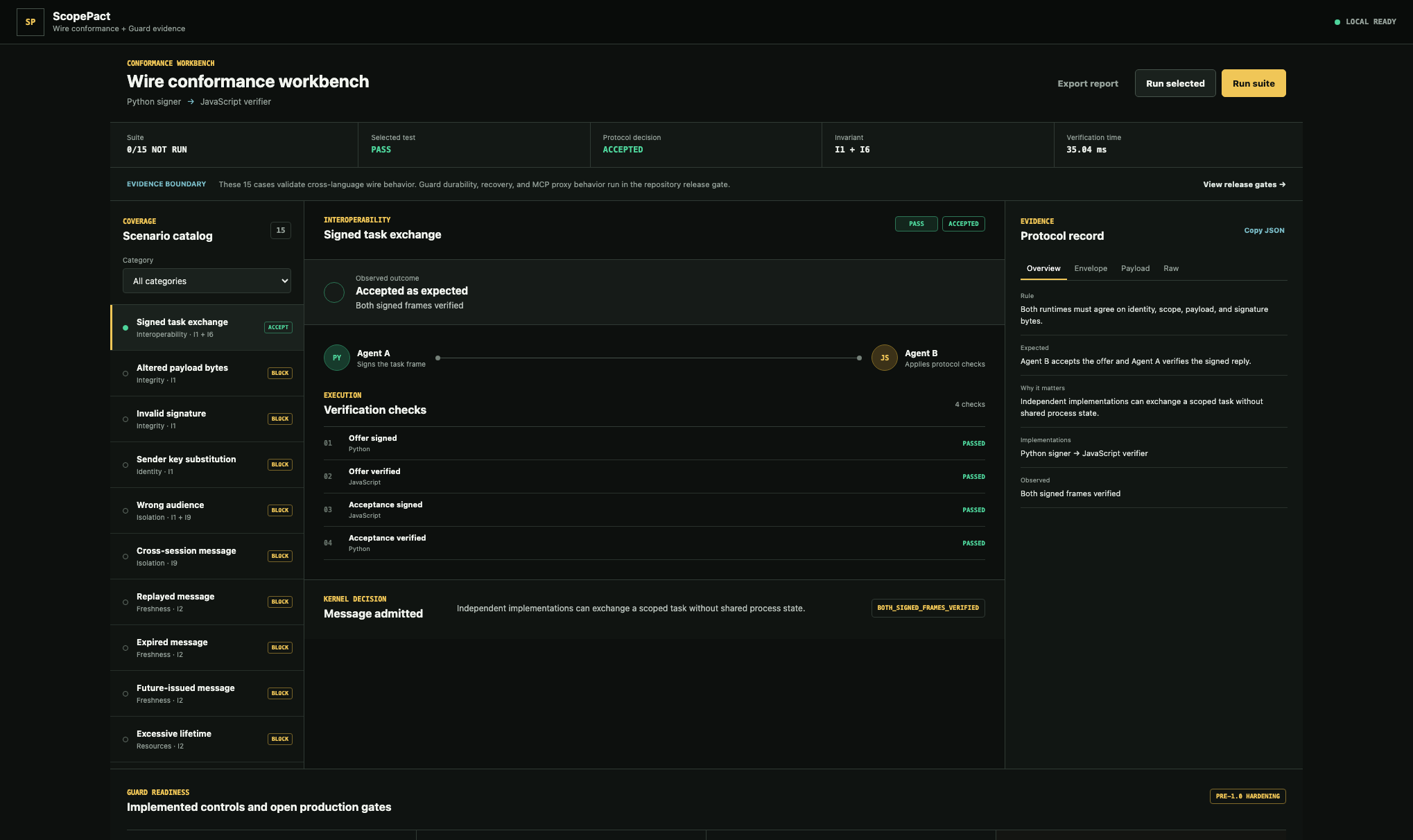The height and width of the screenshot is (840, 1413).
Task: Click the Acceptance signed check row
Action: [x=655, y=510]
